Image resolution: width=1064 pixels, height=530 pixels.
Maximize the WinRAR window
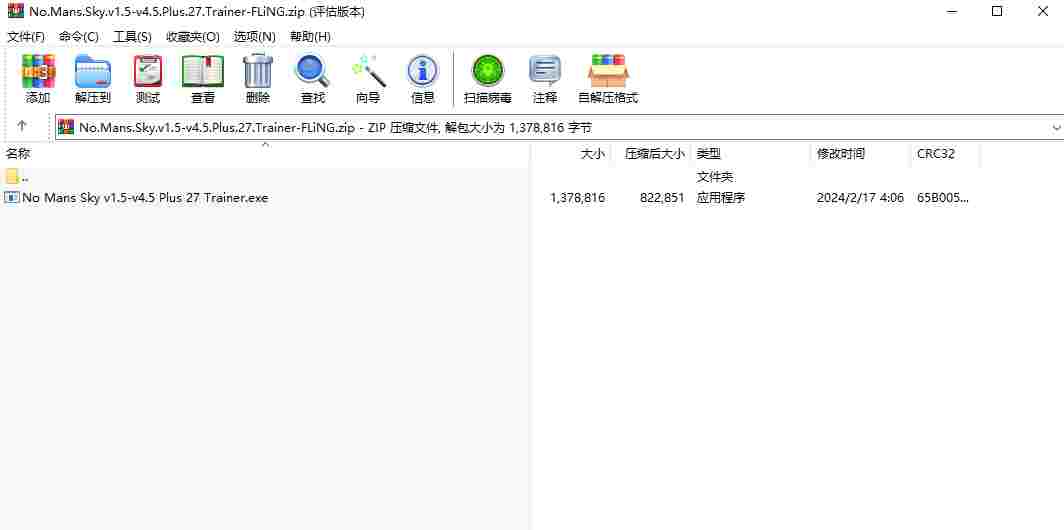[997, 12]
